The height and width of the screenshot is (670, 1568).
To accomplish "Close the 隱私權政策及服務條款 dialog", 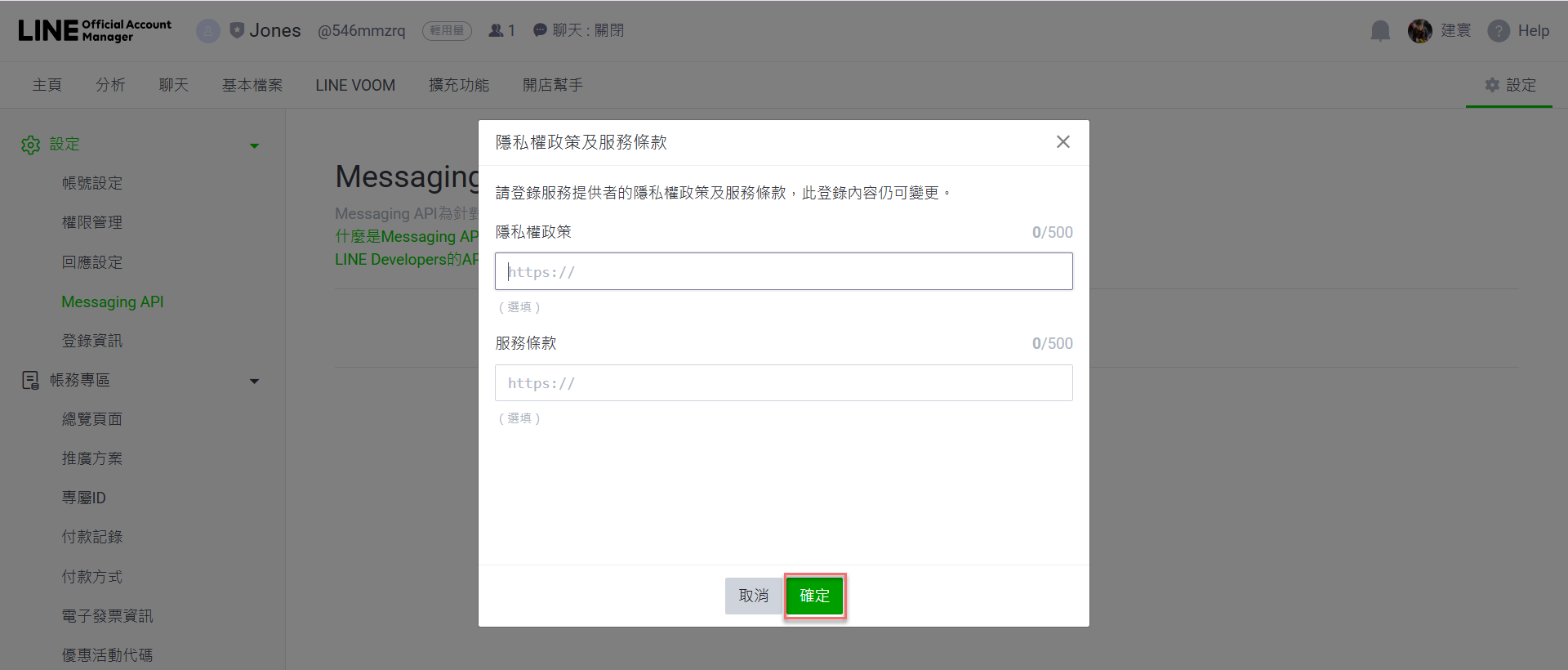I will pos(1062,142).
